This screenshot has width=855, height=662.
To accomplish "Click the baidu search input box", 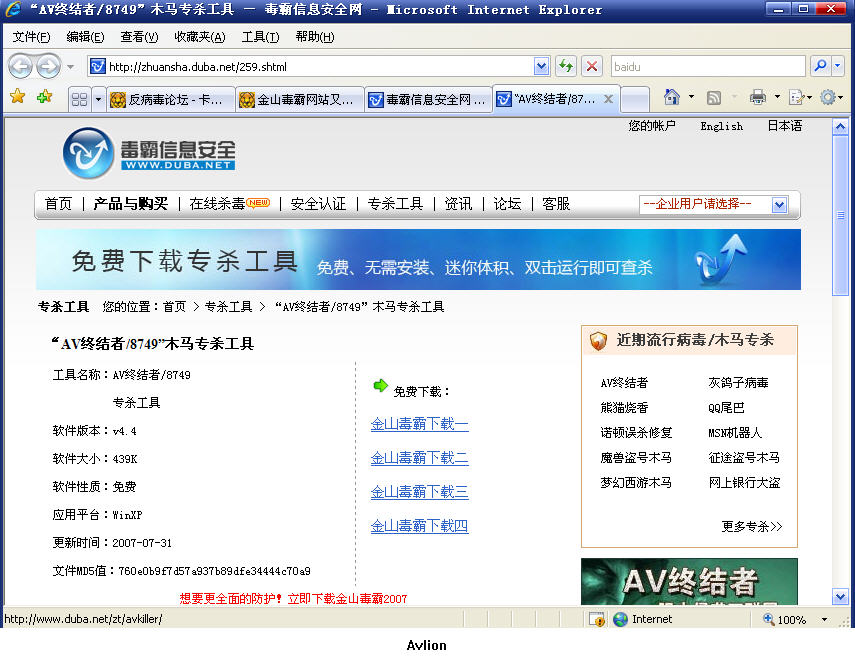I will pyautogui.click(x=706, y=67).
